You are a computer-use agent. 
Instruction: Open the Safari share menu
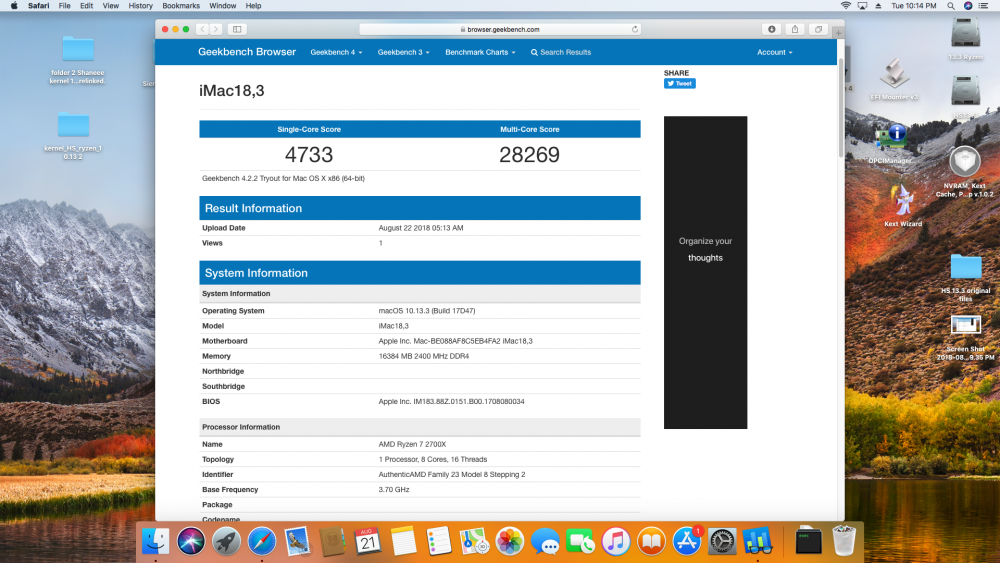(795, 29)
